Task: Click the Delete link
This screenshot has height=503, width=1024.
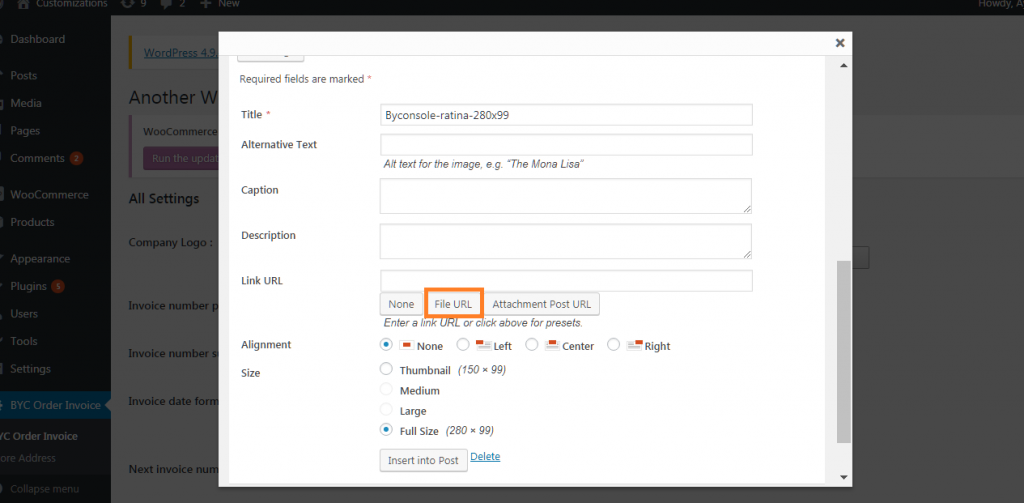Action: tap(485, 457)
